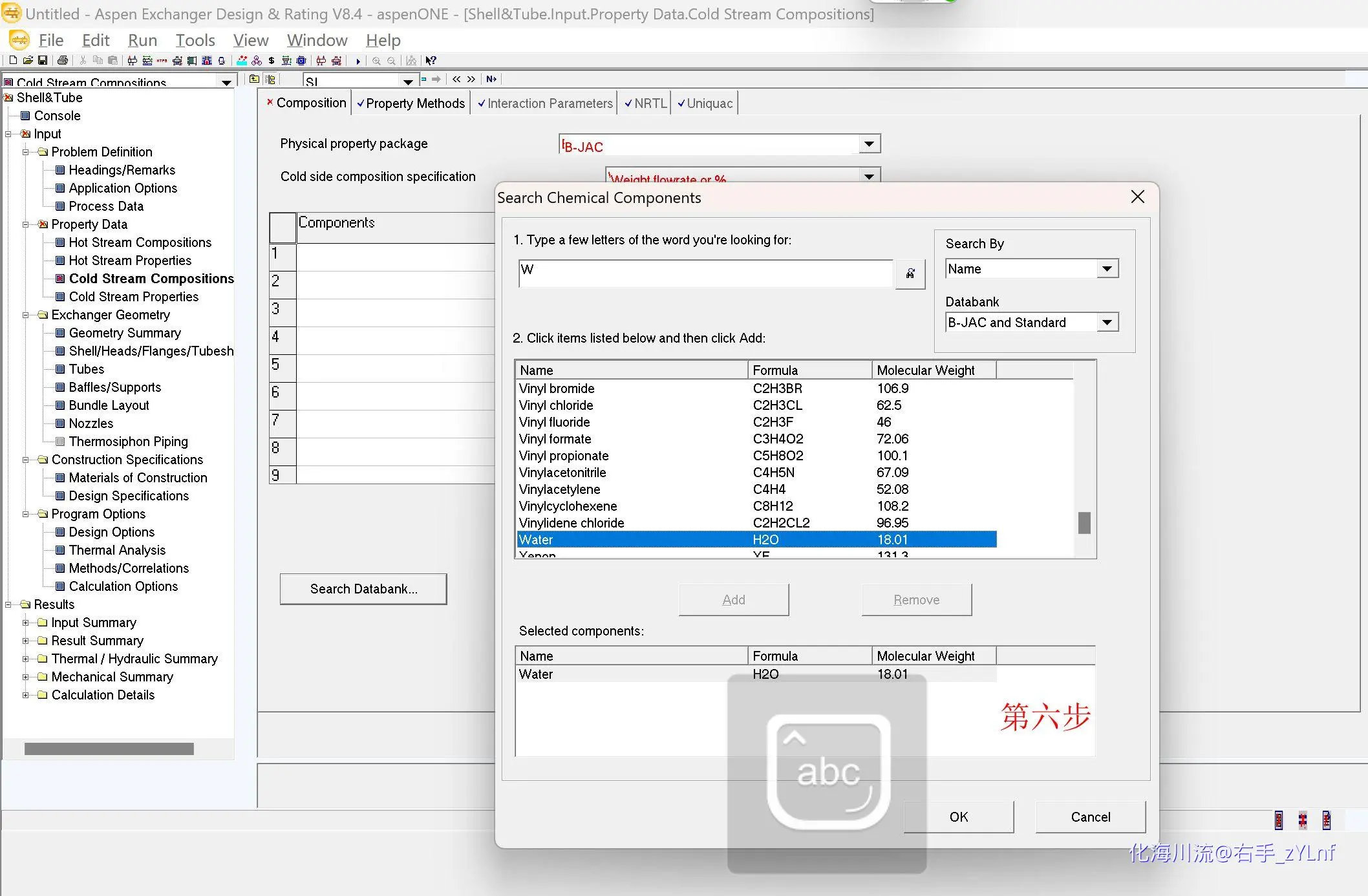Screen dimensions: 1368x896
Task: Open the Cold side composition specification dropdown
Action: click(x=869, y=175)
